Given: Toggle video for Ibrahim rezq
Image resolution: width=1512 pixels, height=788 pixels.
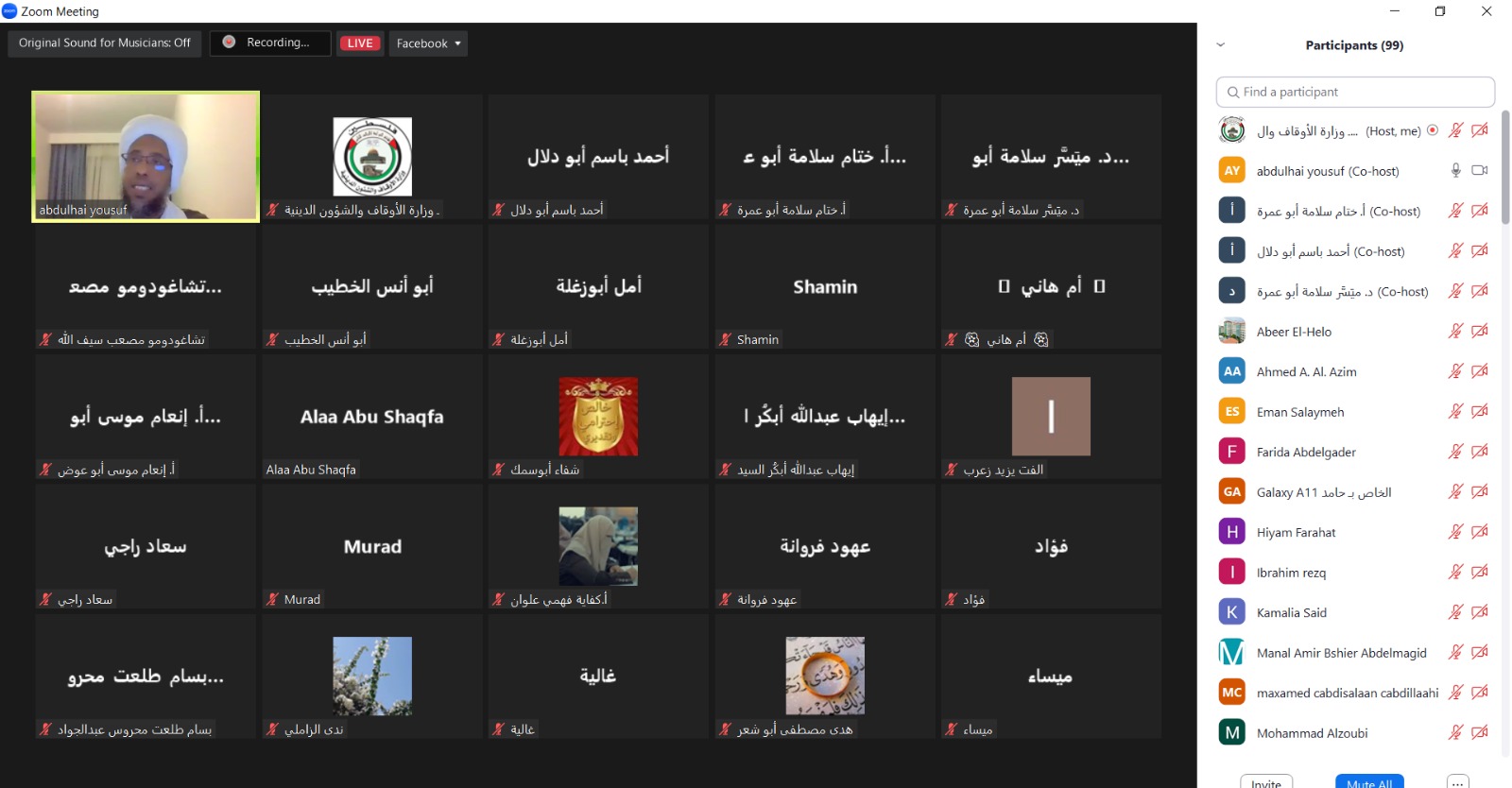Looking at the screenshot, I should [x=1480, y=572].
